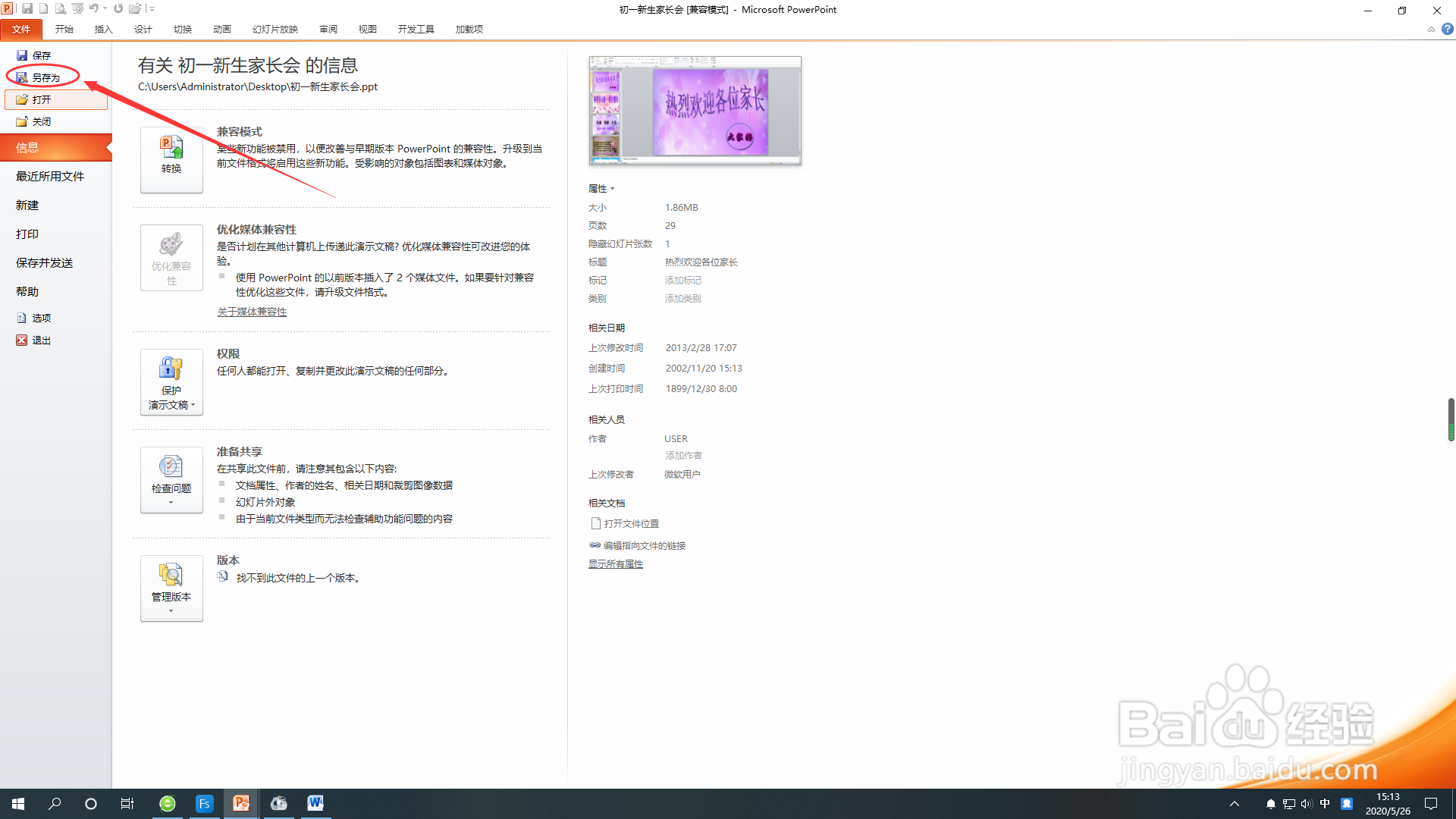Open the 文件 (File) tab
This screenshot has height=819, width=1456.
[x=21, y=30]
